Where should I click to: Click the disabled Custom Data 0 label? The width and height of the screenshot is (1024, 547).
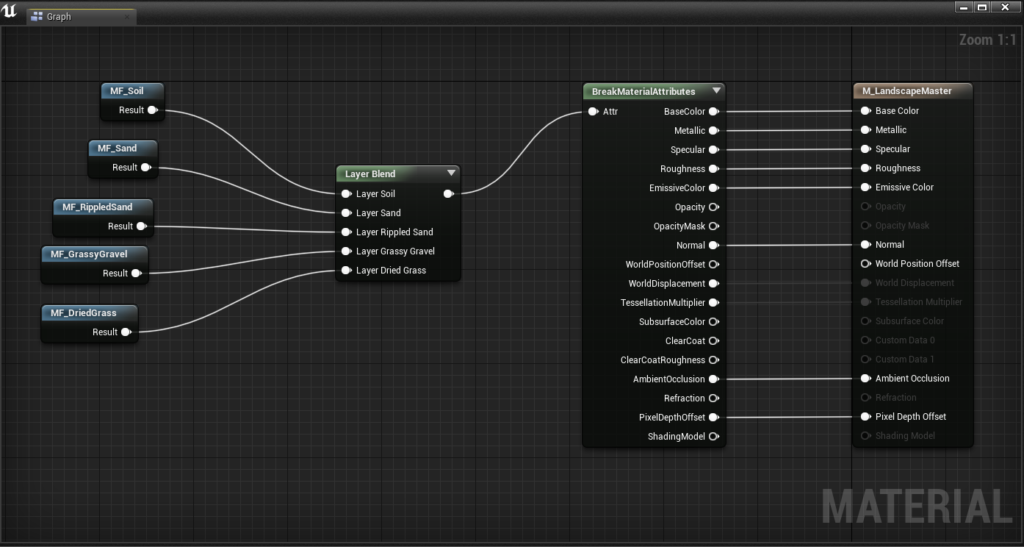904,340
